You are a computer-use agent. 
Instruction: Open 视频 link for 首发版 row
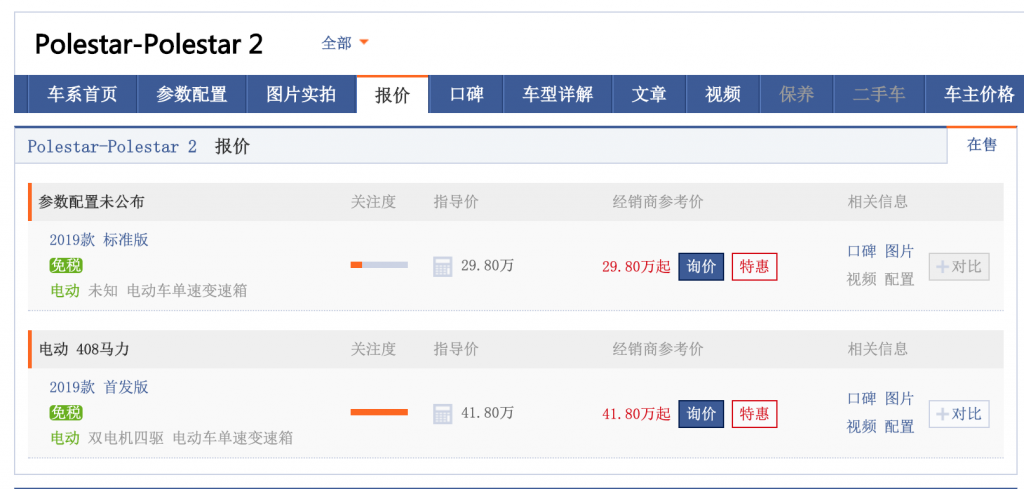click(x=861, y=427)
